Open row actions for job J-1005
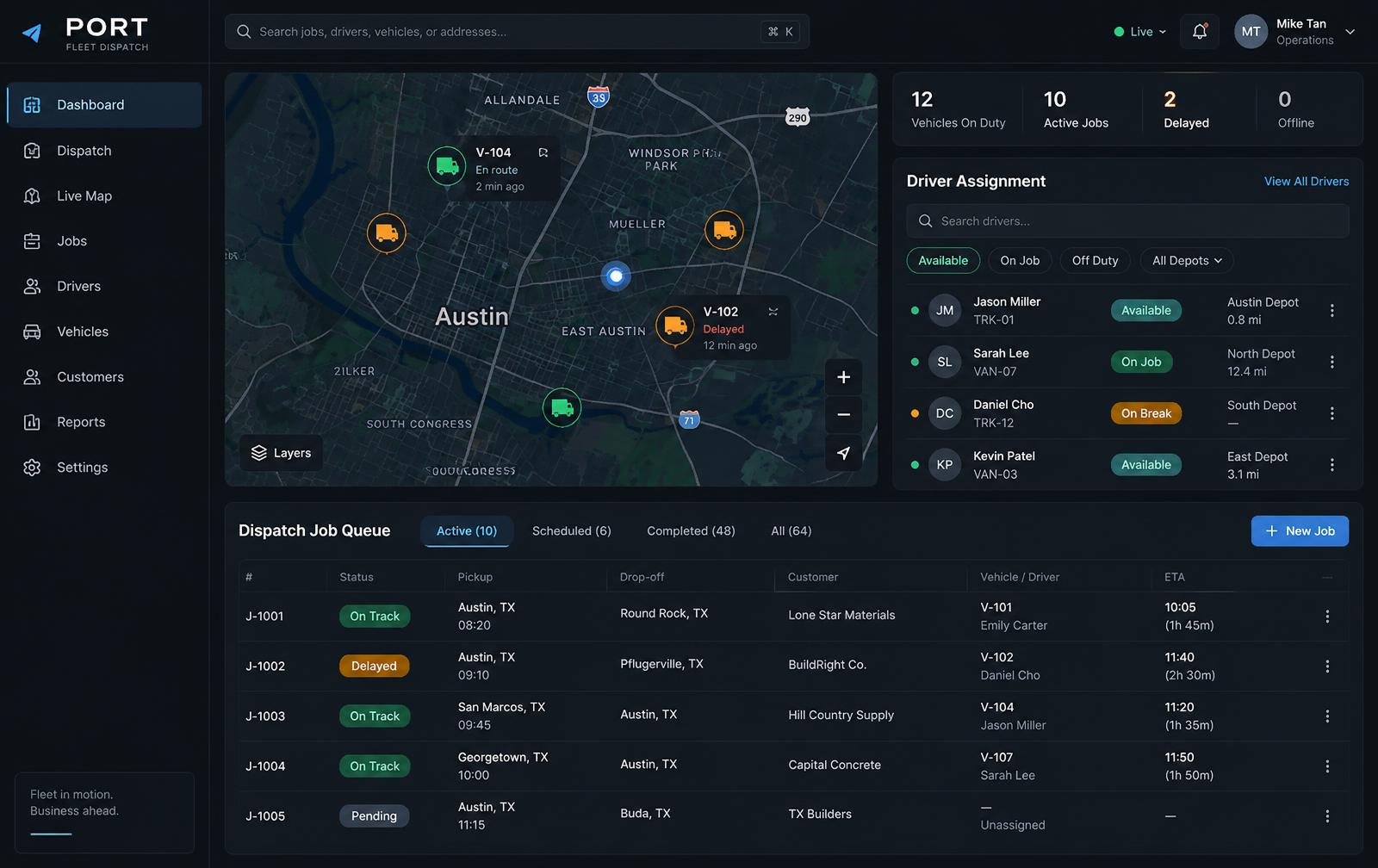 (1327, 816)
